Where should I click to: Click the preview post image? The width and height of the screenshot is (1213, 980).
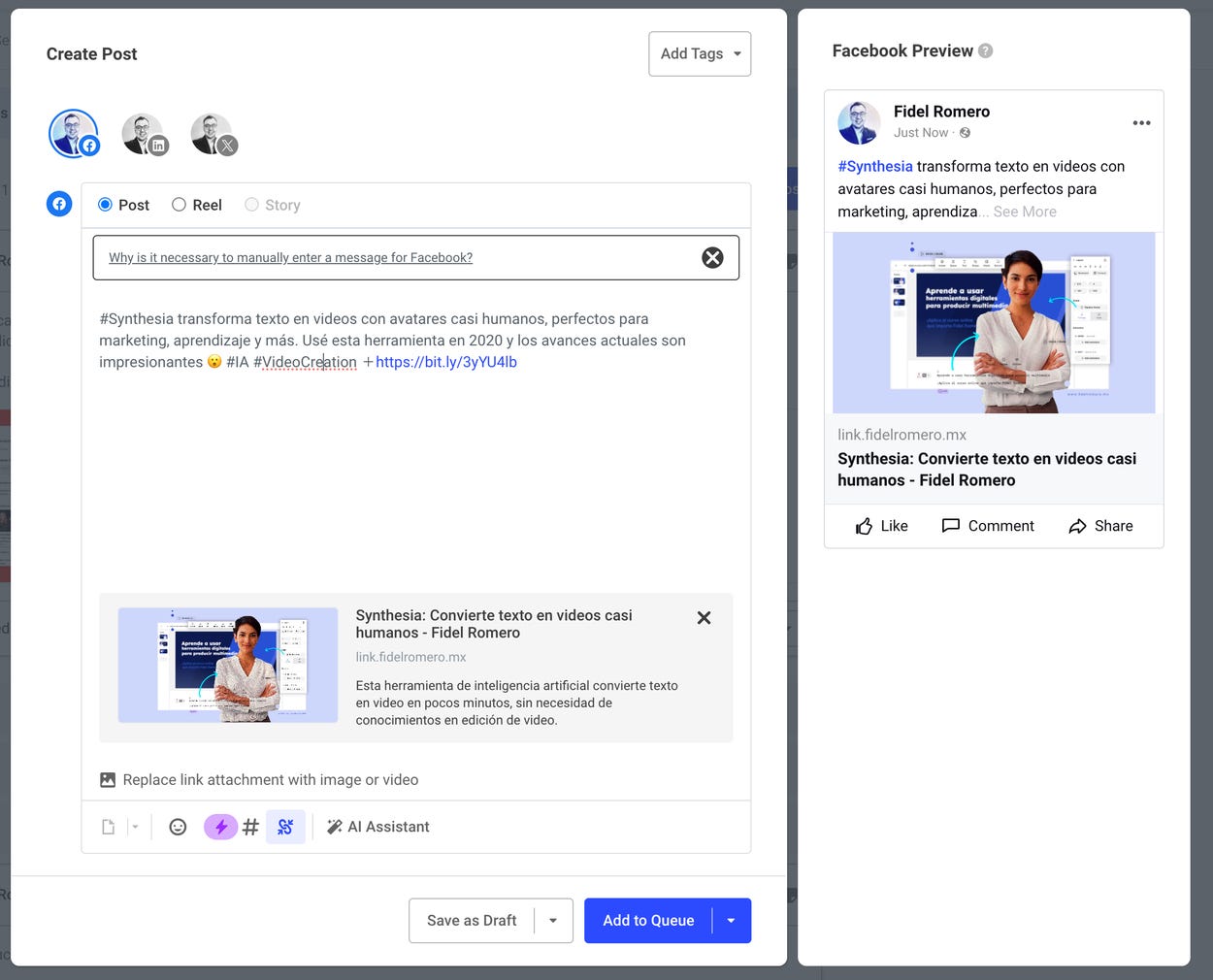pyautogui.click(x=994, y=322)
